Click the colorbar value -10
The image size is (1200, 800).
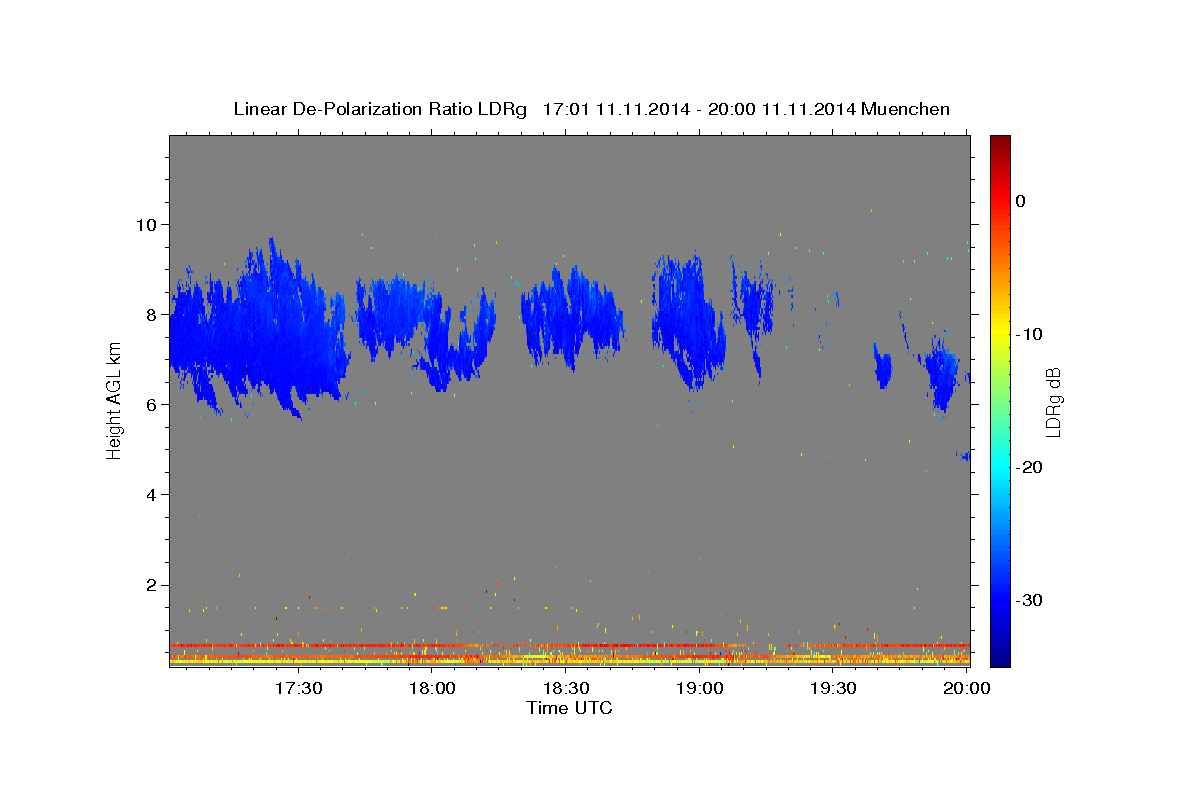[1029, 334]
